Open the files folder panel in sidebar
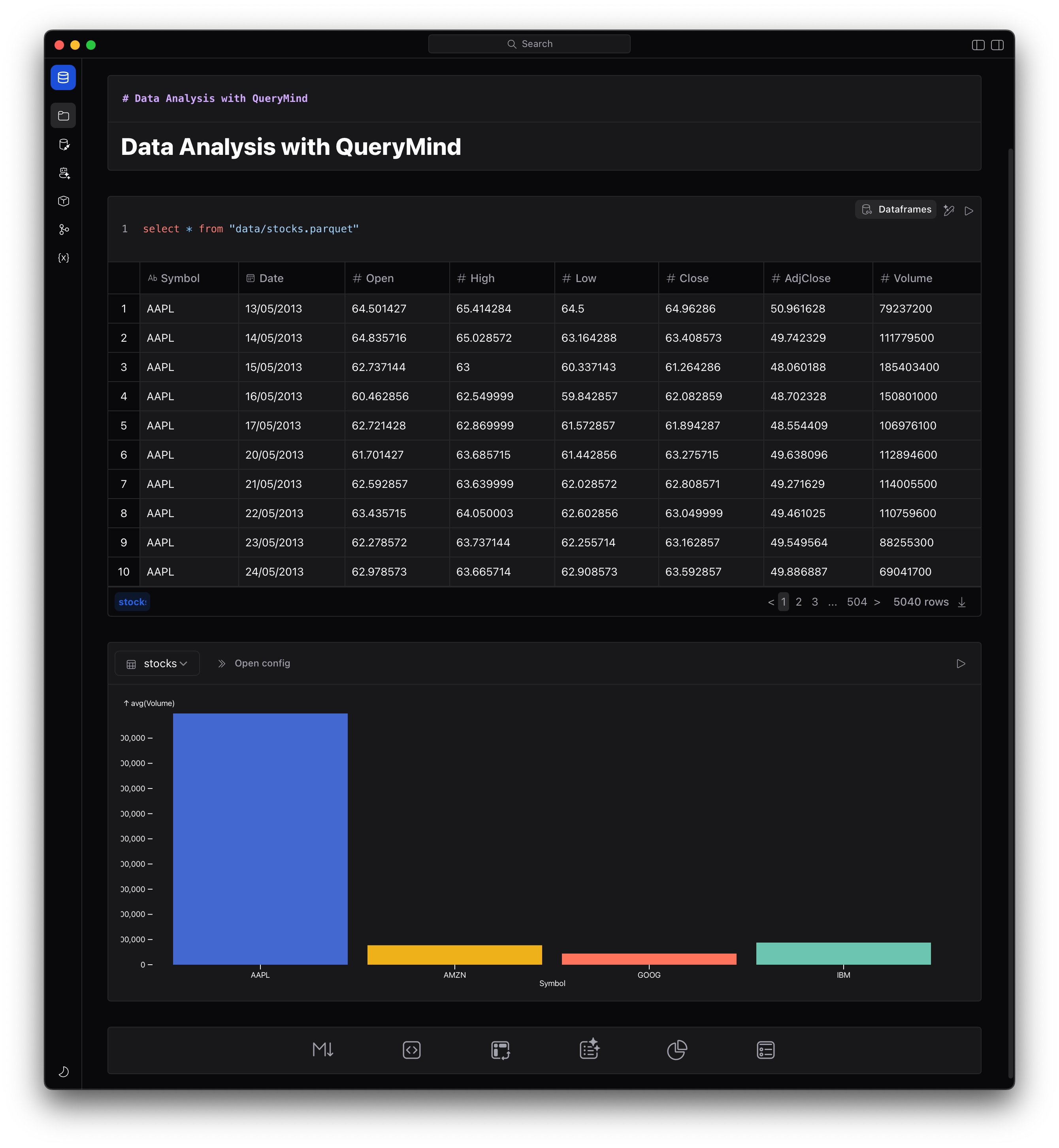The width and height of the screenshot is (1059, 1148). point(63,116)
